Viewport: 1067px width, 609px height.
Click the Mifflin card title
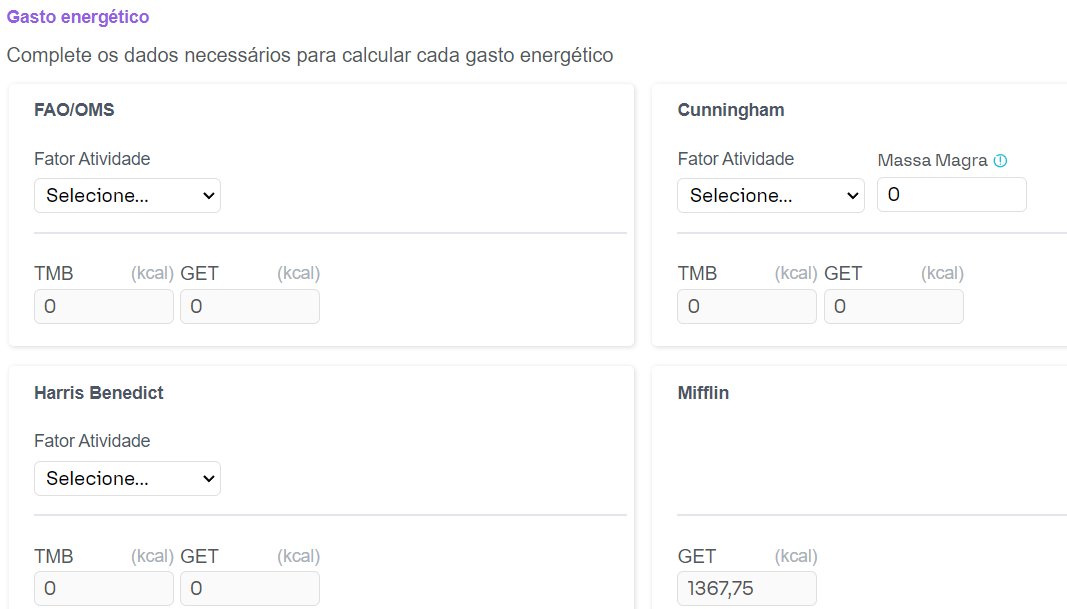click(x=703, y=393)
